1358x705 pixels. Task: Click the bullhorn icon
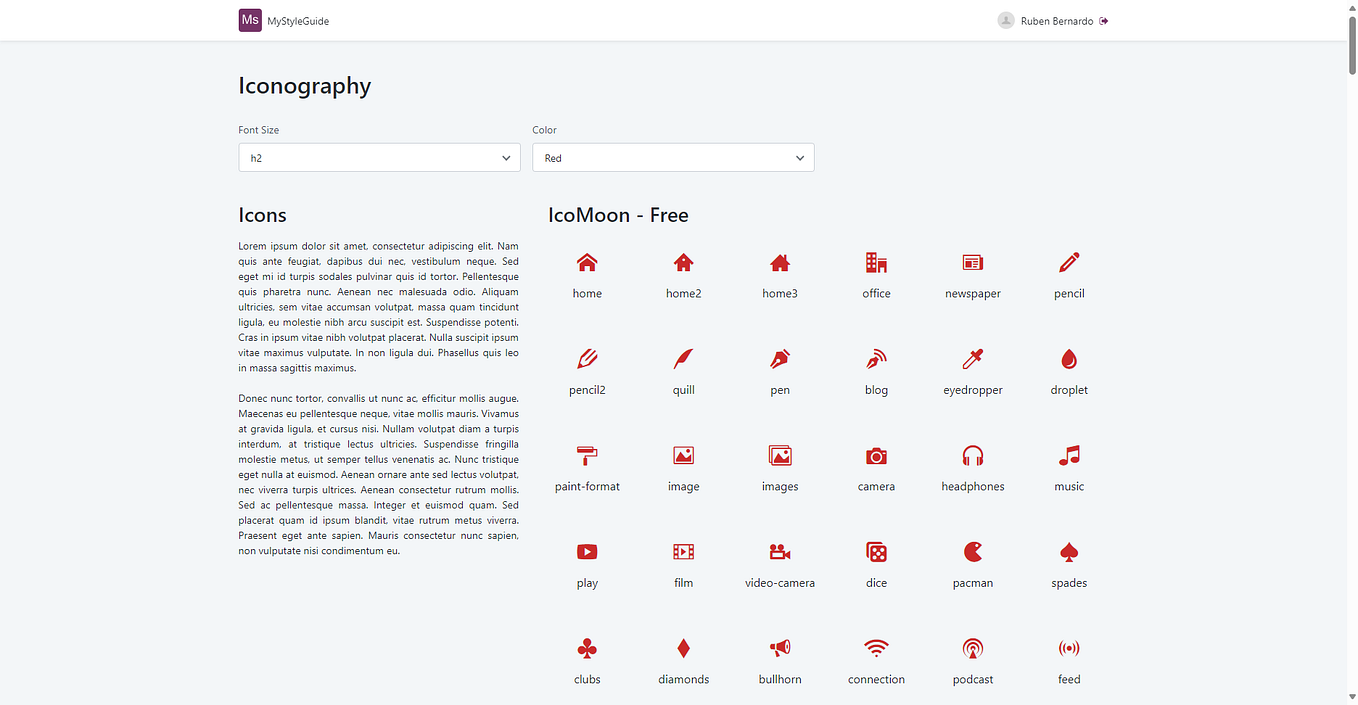(x=780, y=648)
